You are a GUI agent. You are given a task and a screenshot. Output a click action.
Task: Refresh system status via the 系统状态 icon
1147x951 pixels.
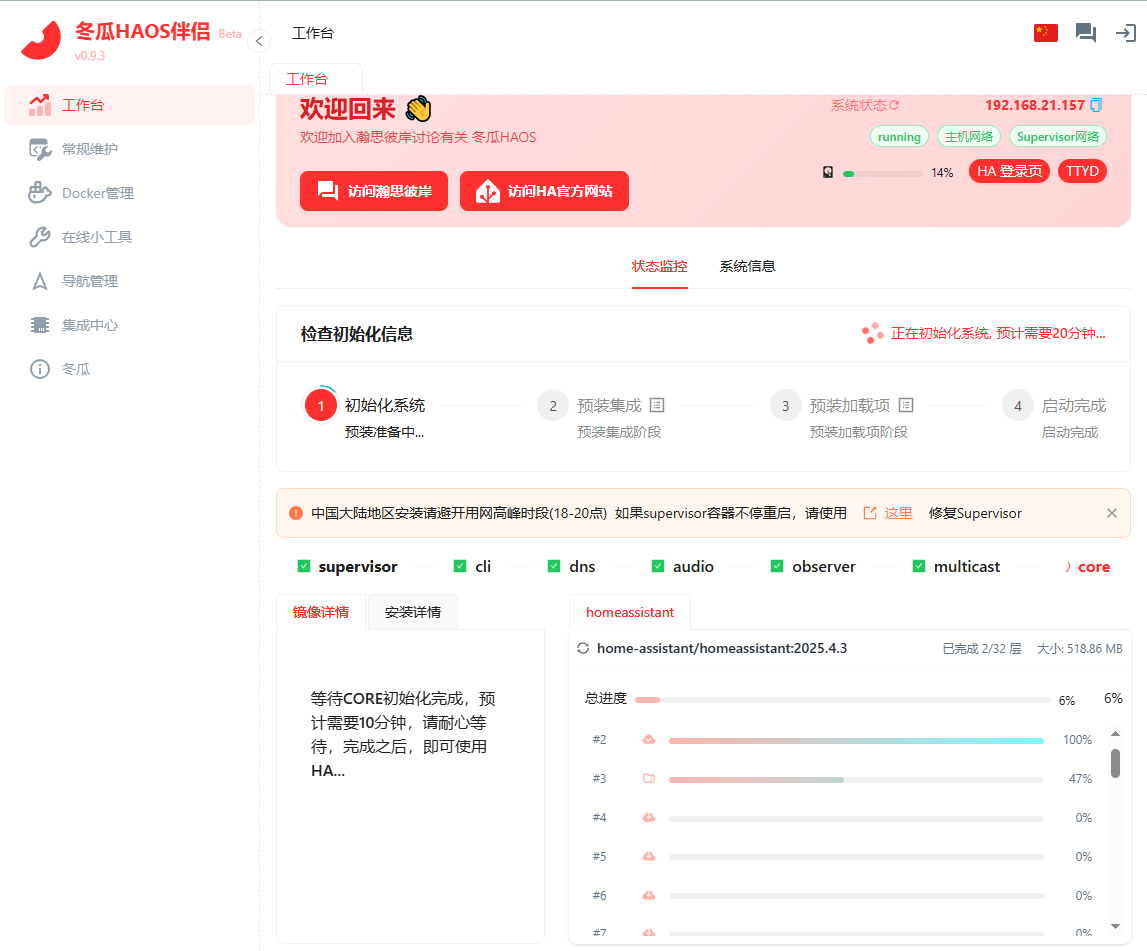[x=894, y=105]
